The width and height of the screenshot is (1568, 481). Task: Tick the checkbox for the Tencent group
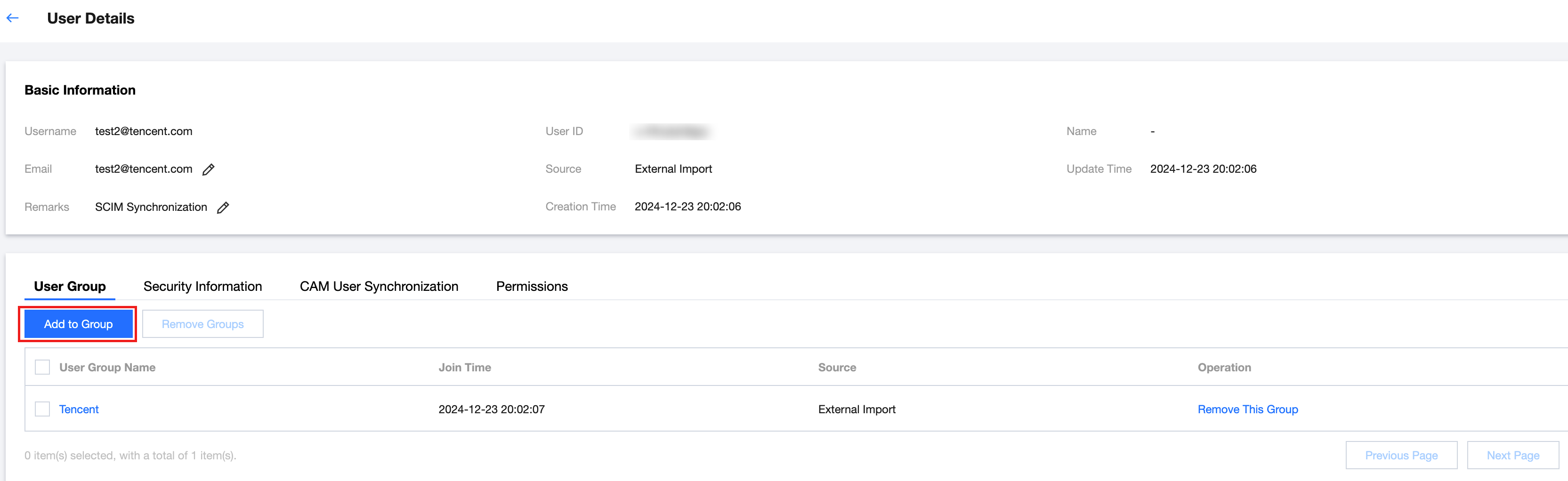pos(42,409)
